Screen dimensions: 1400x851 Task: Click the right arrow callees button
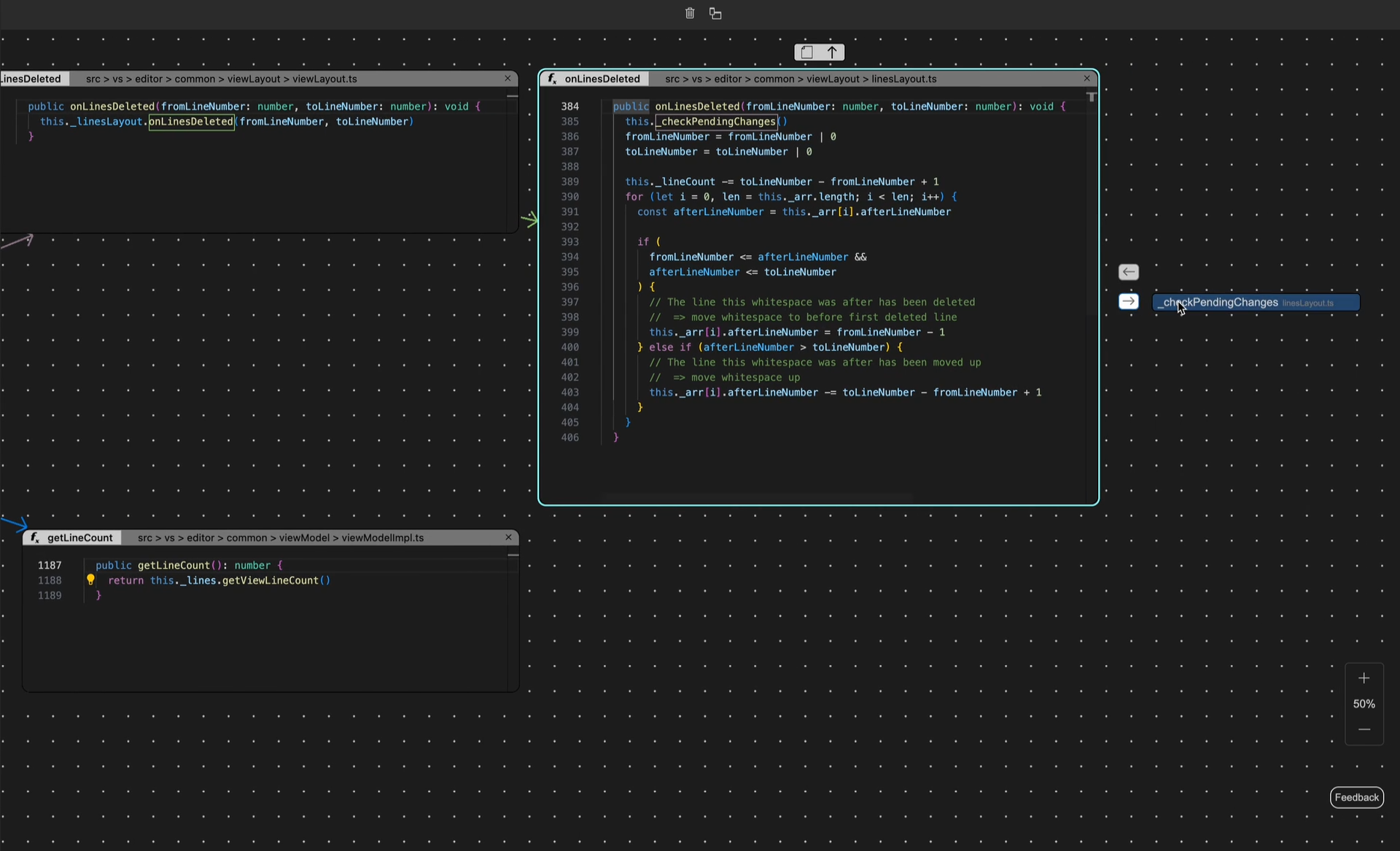pos(1128,302)
